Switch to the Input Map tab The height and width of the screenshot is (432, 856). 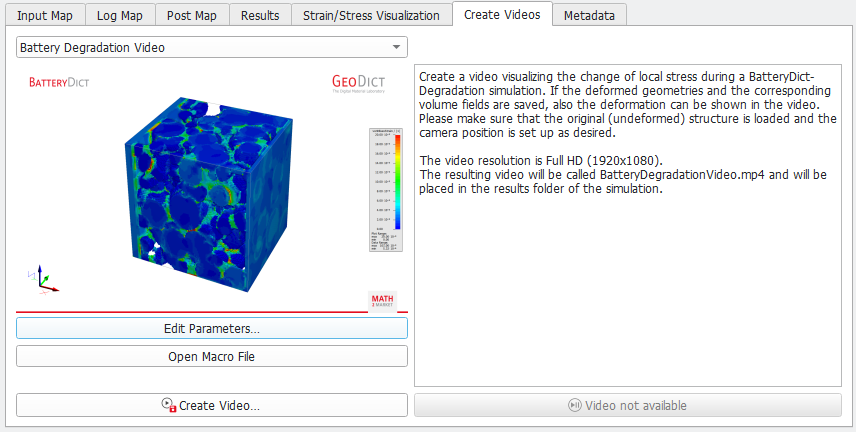[45, 15]
